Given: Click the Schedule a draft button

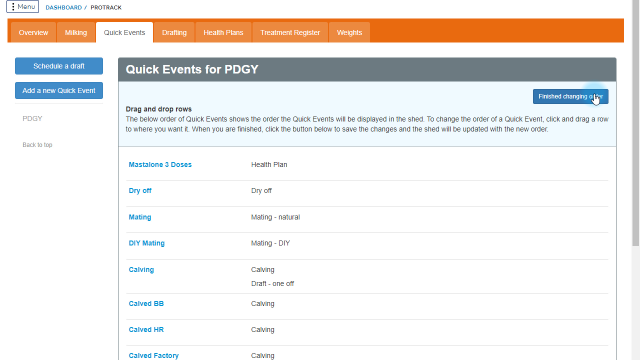Looking at the screenshot, I should [x=59, y=66].
